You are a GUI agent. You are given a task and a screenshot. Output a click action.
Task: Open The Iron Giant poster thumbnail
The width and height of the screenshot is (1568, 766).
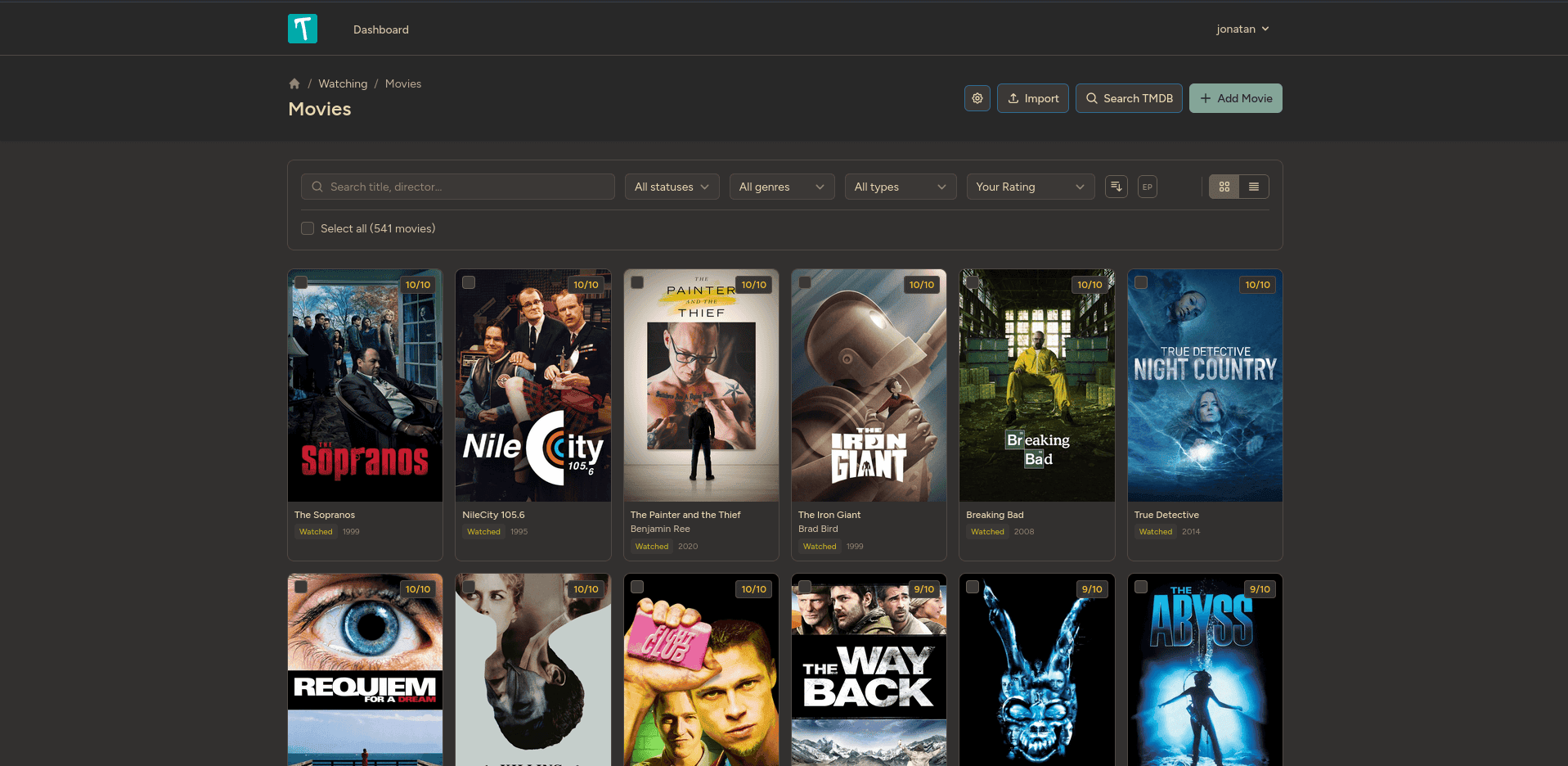869,386
